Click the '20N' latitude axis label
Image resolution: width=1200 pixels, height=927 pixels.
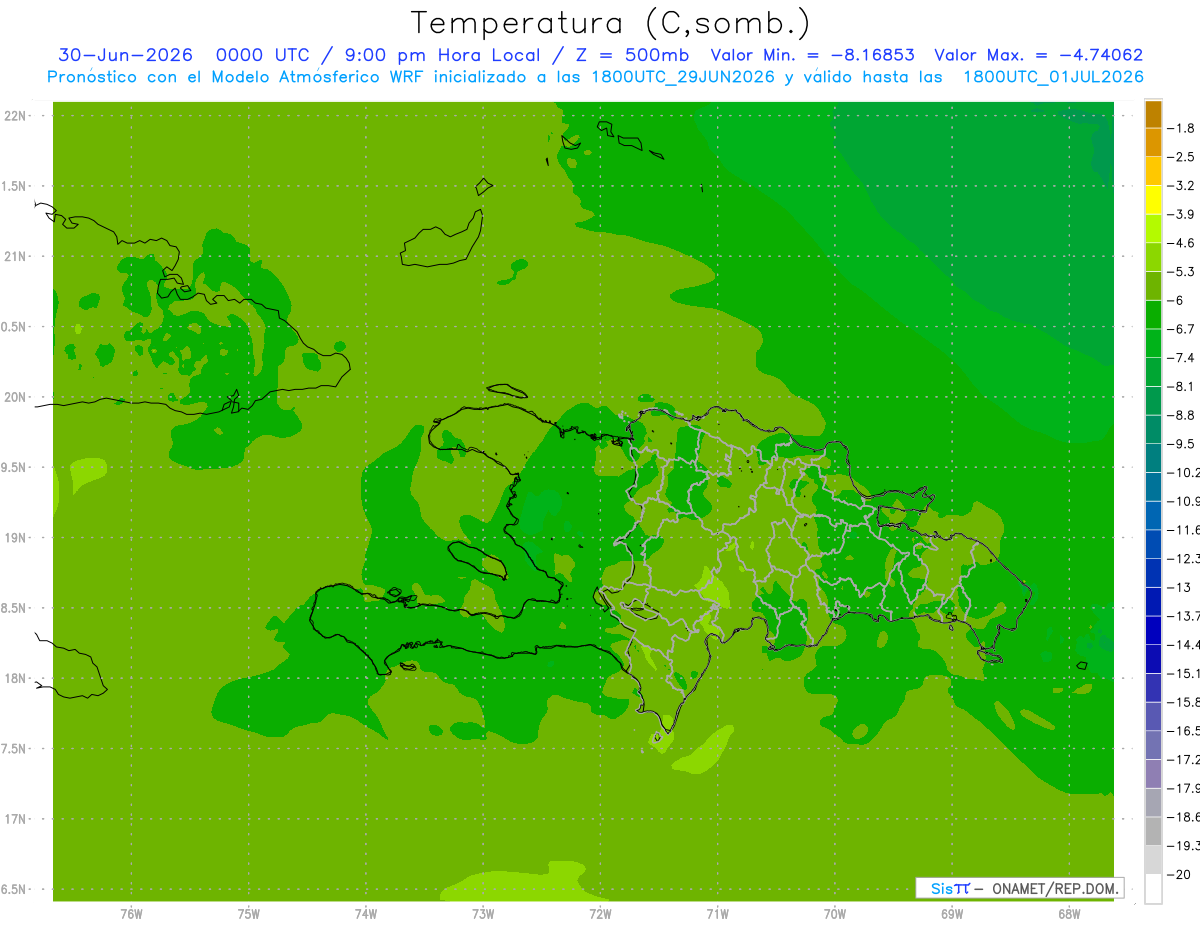17,397
